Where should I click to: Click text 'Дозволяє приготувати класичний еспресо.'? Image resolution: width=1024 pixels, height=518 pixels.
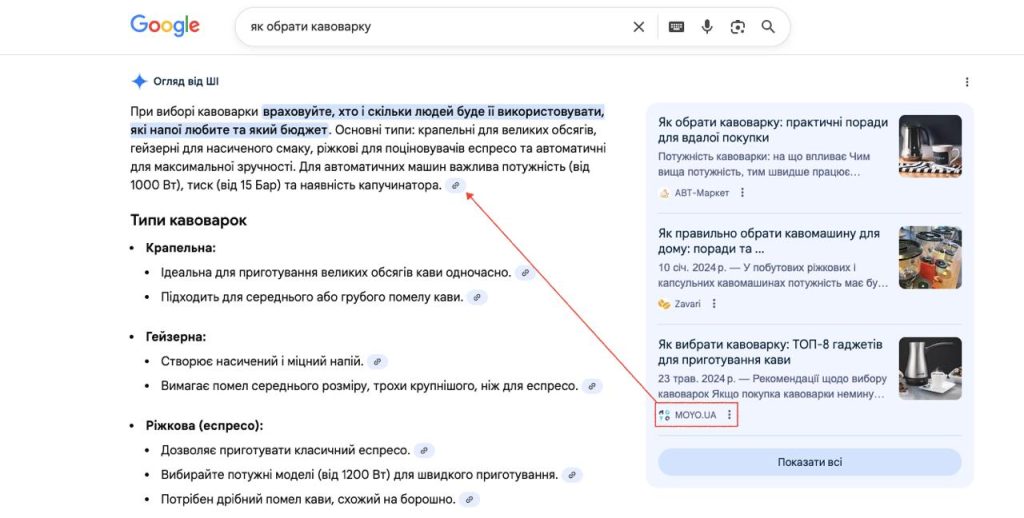[x=285, y=451]
